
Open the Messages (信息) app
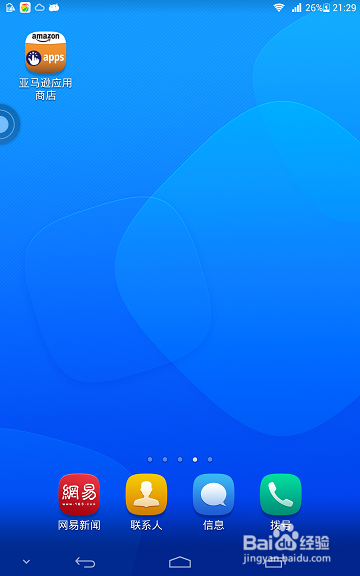coord(213,494)
